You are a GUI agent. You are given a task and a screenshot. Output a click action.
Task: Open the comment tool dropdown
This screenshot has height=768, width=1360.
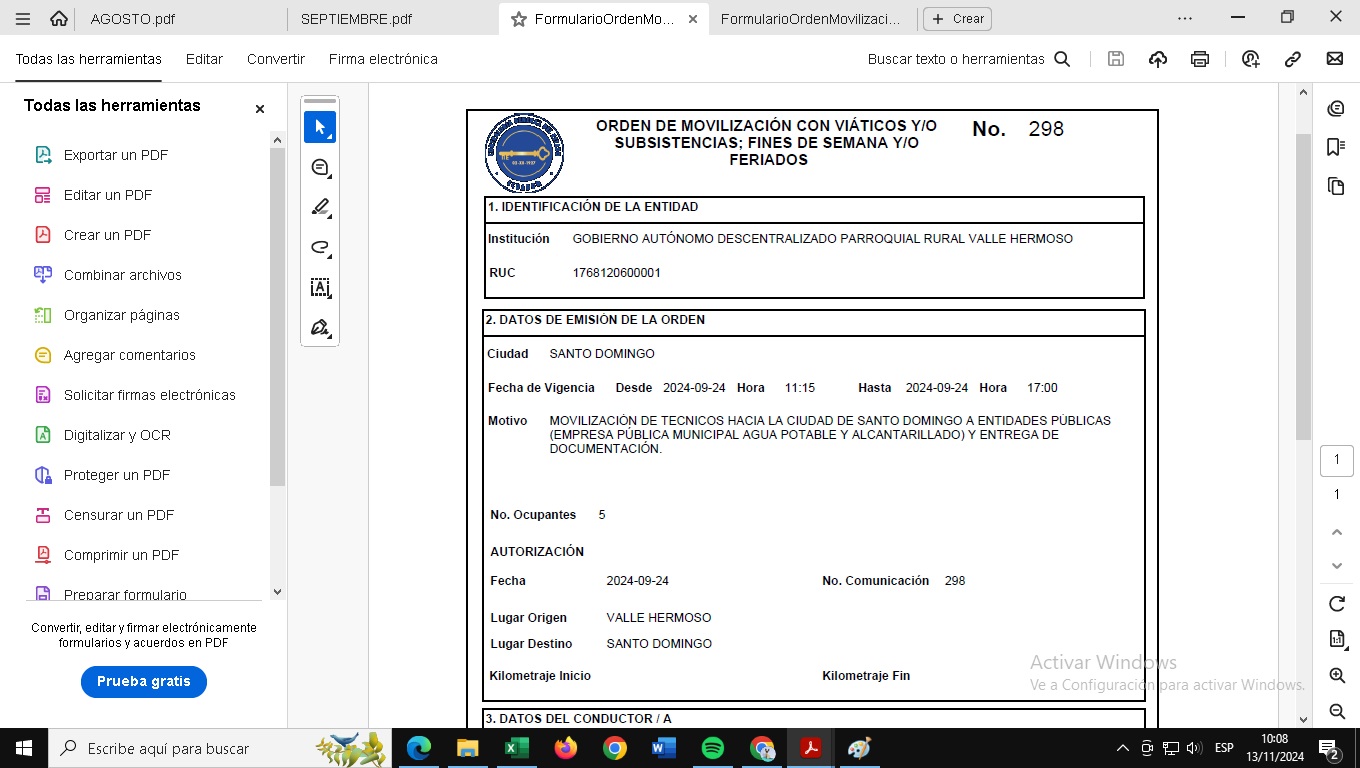(x=320, y=168)
